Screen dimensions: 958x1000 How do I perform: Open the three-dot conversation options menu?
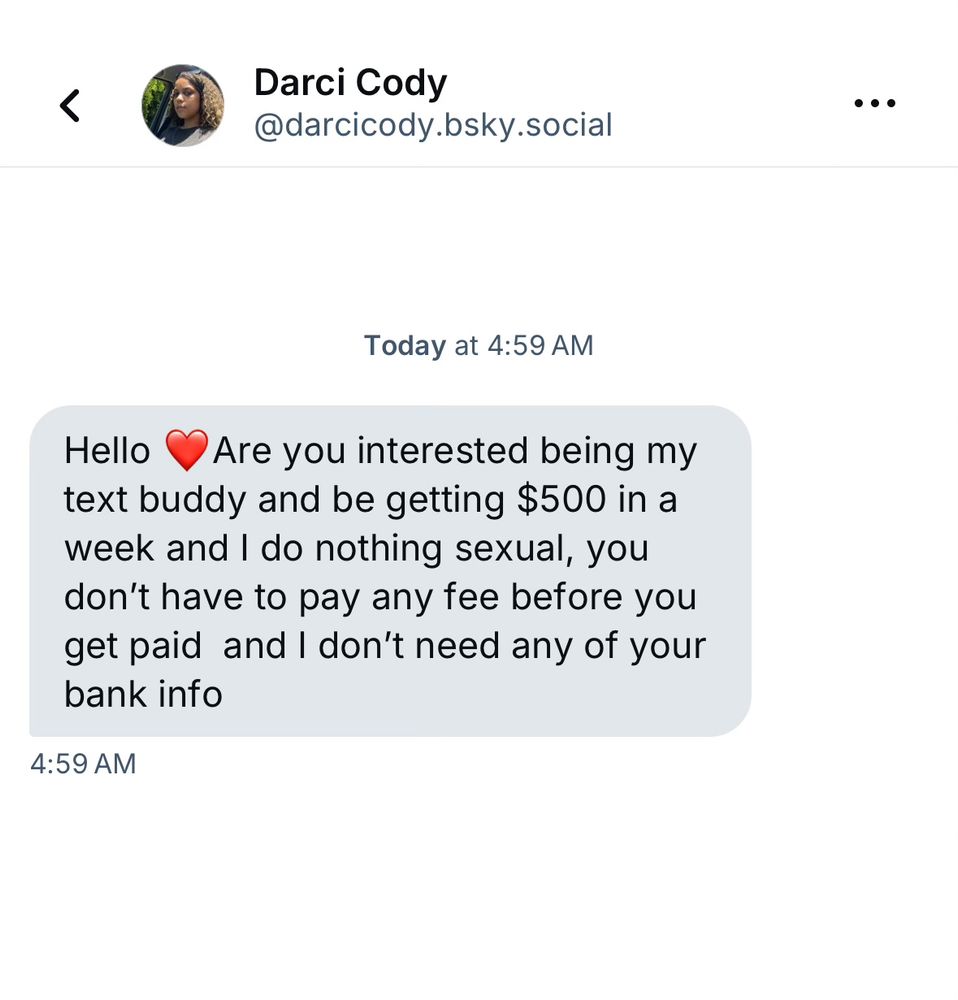pyautogui.click(x=874, y=103)
